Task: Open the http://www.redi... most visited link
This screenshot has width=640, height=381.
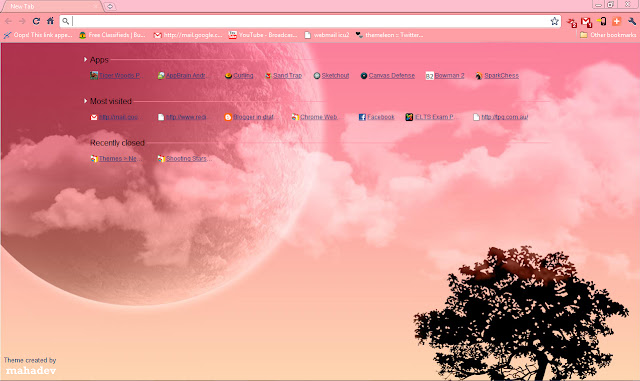Action: coord(187,117)
